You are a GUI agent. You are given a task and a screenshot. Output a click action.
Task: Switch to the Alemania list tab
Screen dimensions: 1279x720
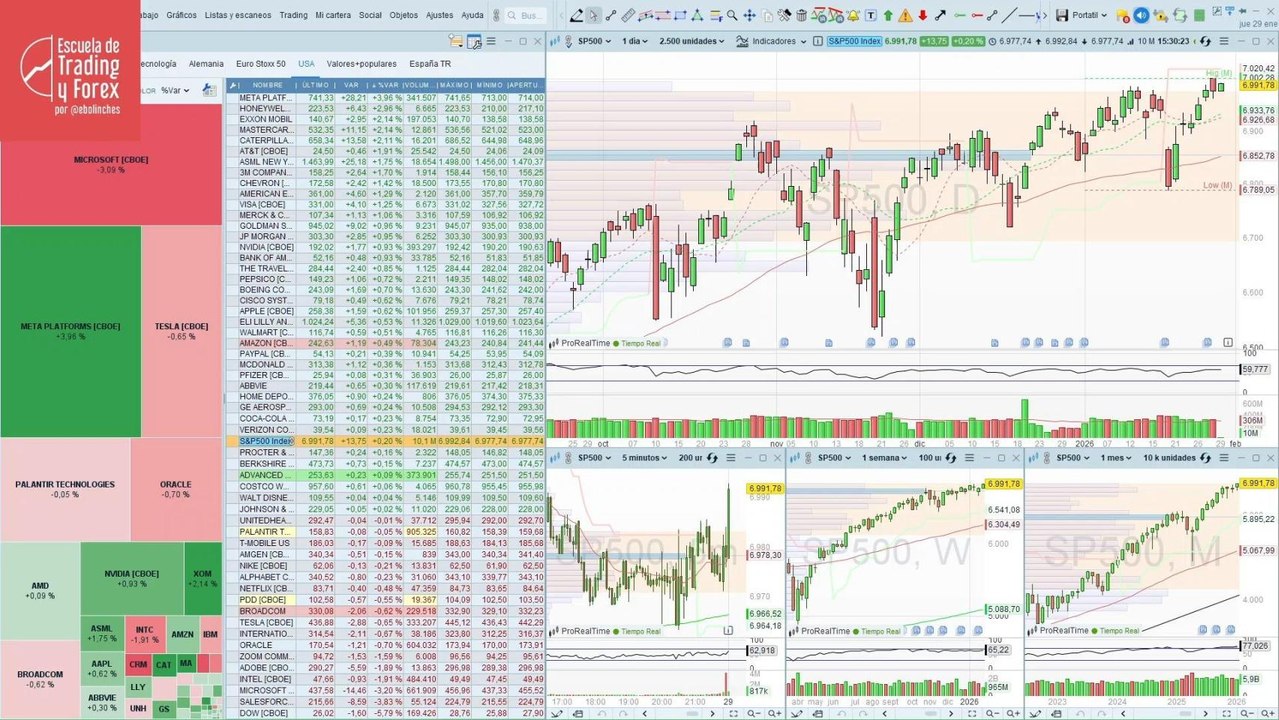point(206,63)
